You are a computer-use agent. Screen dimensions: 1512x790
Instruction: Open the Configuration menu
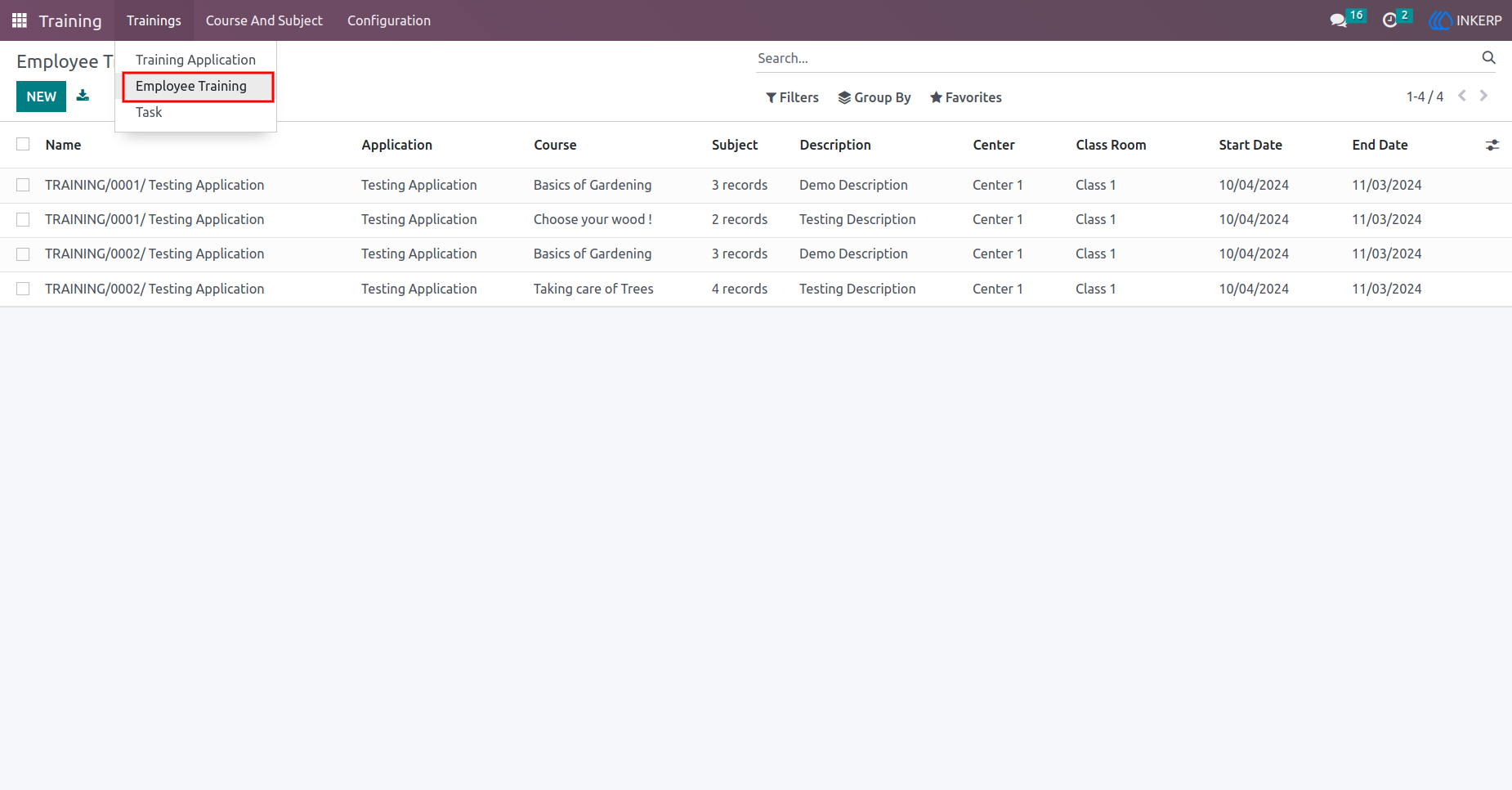point(389,20)
